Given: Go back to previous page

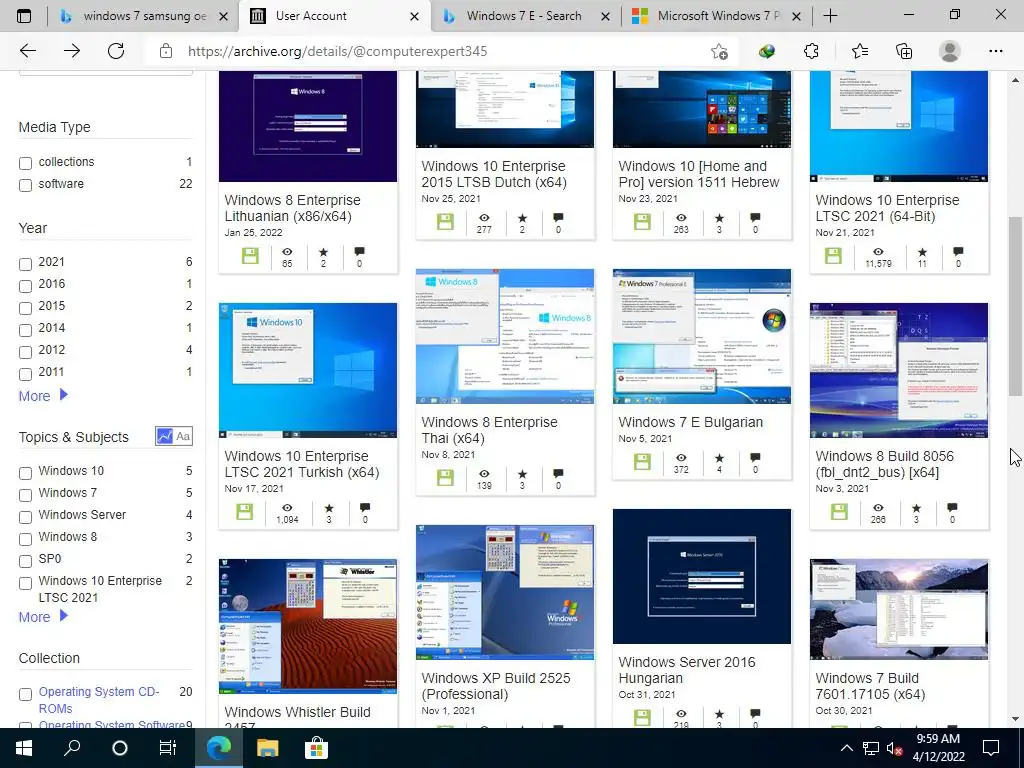Looking at the screenshot, I should click(27, 51).
